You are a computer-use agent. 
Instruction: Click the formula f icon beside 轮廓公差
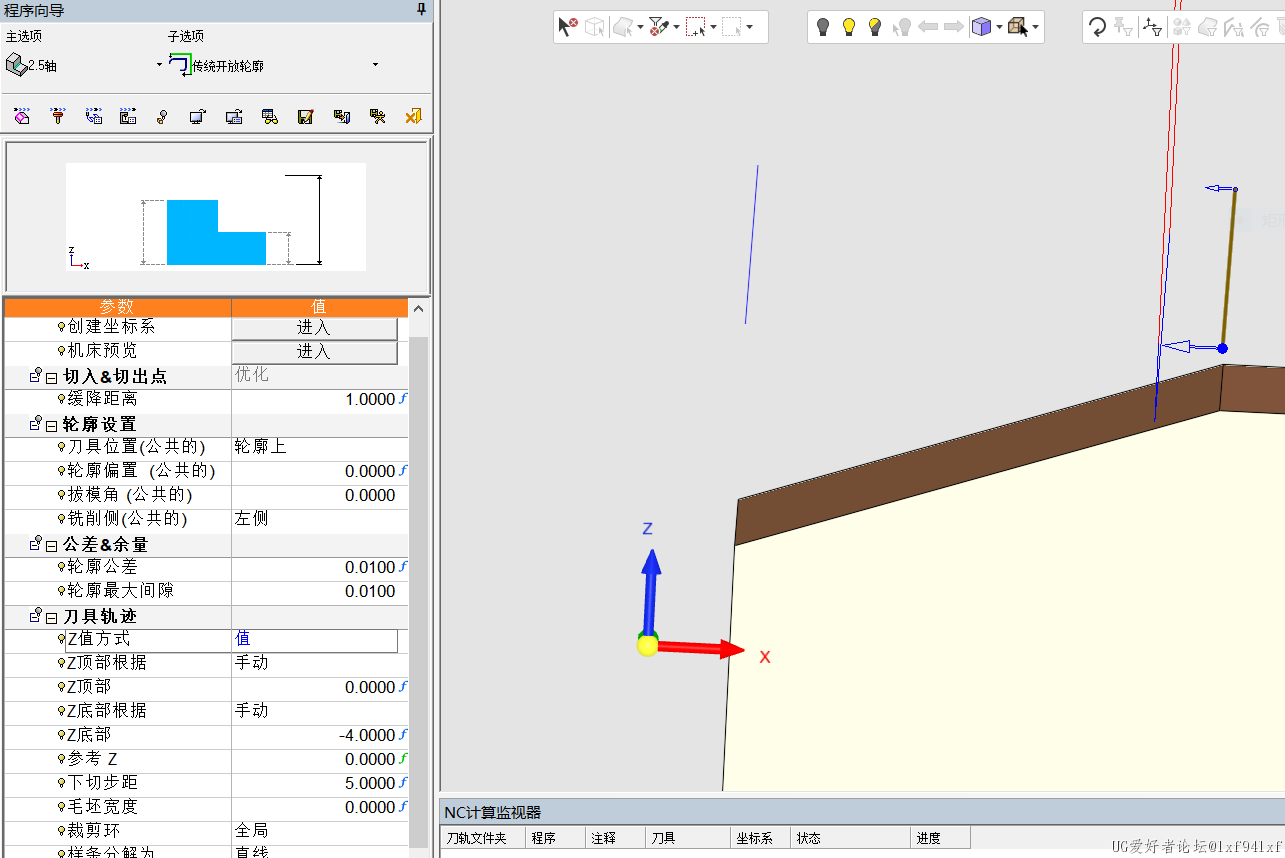coord(404,567)
